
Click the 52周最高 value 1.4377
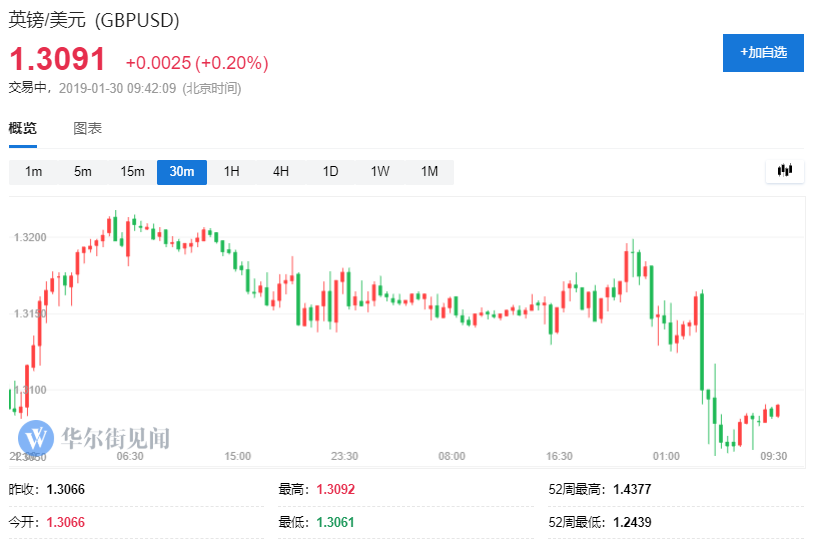pos(635,489)
